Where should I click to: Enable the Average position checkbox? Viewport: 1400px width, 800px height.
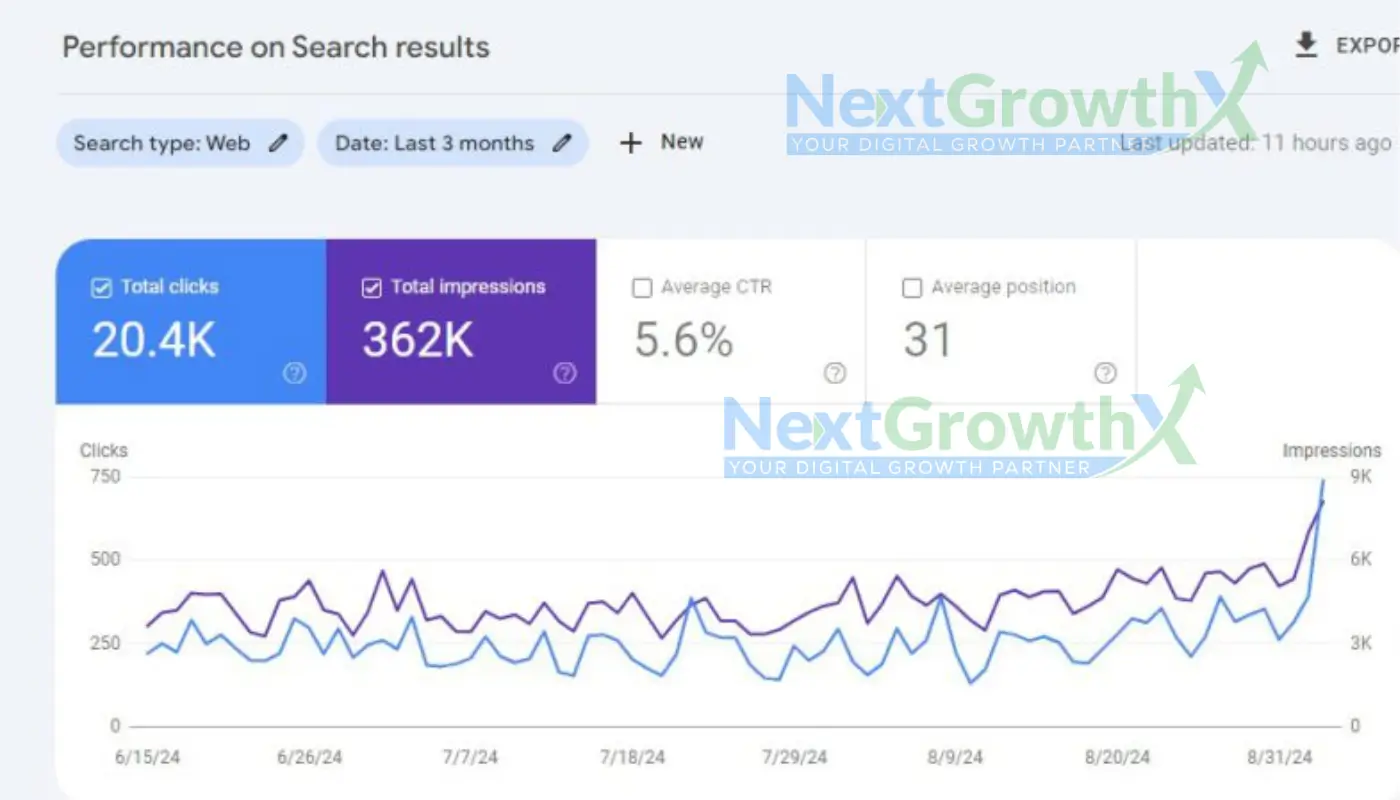[912, 288]
